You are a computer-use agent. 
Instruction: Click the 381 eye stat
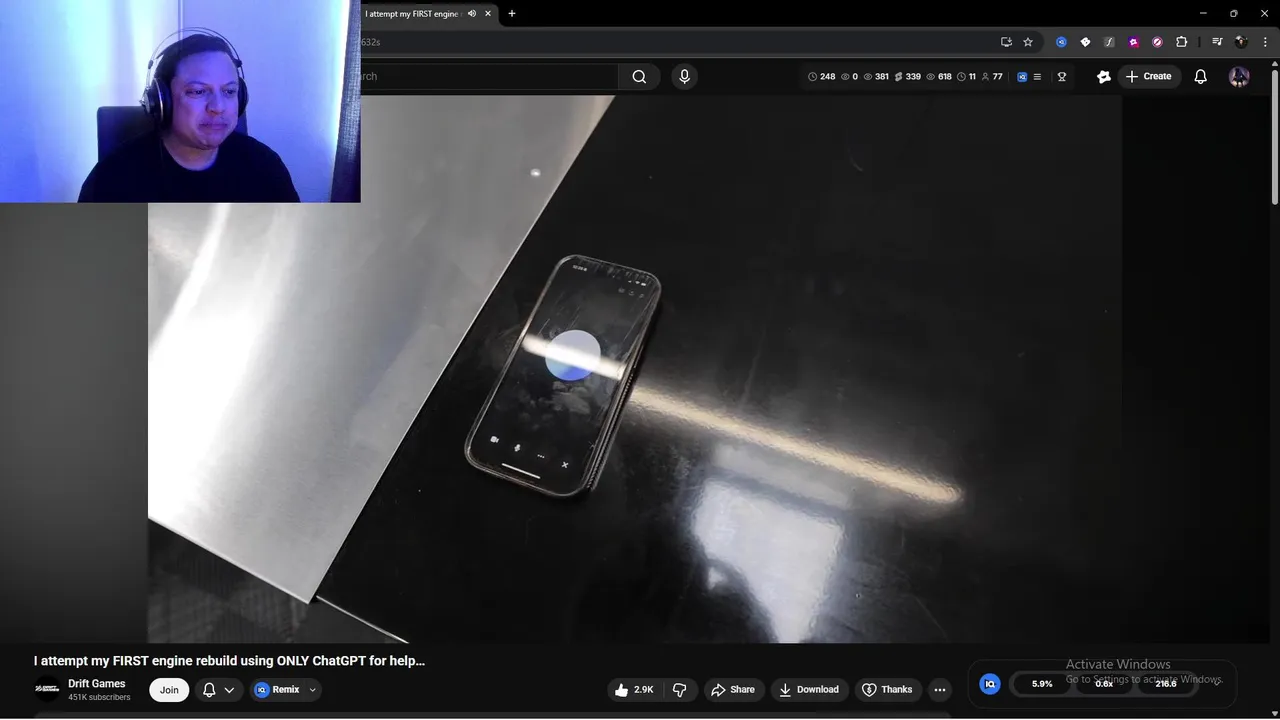pyautogui.click(x=876, y=77)
